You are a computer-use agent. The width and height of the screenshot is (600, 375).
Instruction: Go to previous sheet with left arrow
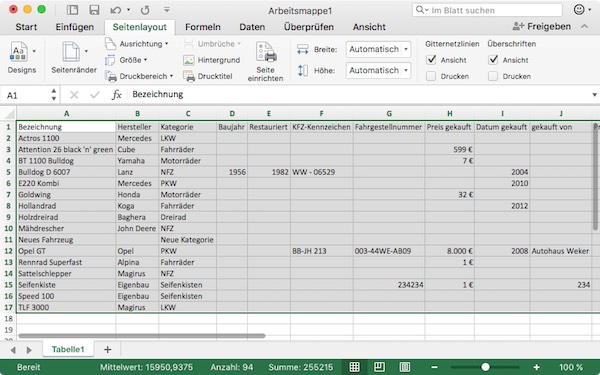click(13, 350)
